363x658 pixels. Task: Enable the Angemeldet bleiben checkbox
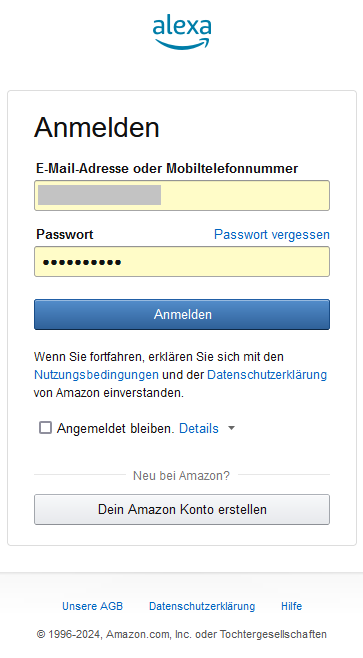[45, 428]
